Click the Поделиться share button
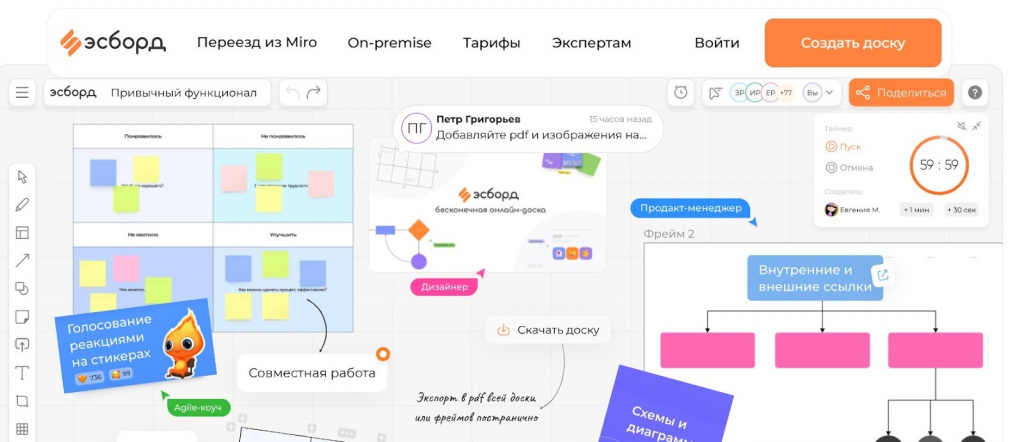 pos(901,93)
